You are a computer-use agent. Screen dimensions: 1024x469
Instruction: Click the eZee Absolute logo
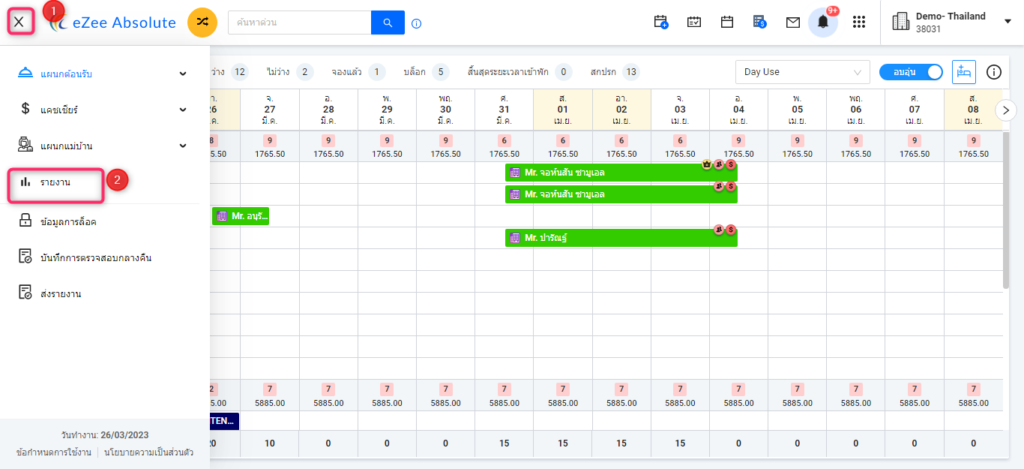[112, 23]
